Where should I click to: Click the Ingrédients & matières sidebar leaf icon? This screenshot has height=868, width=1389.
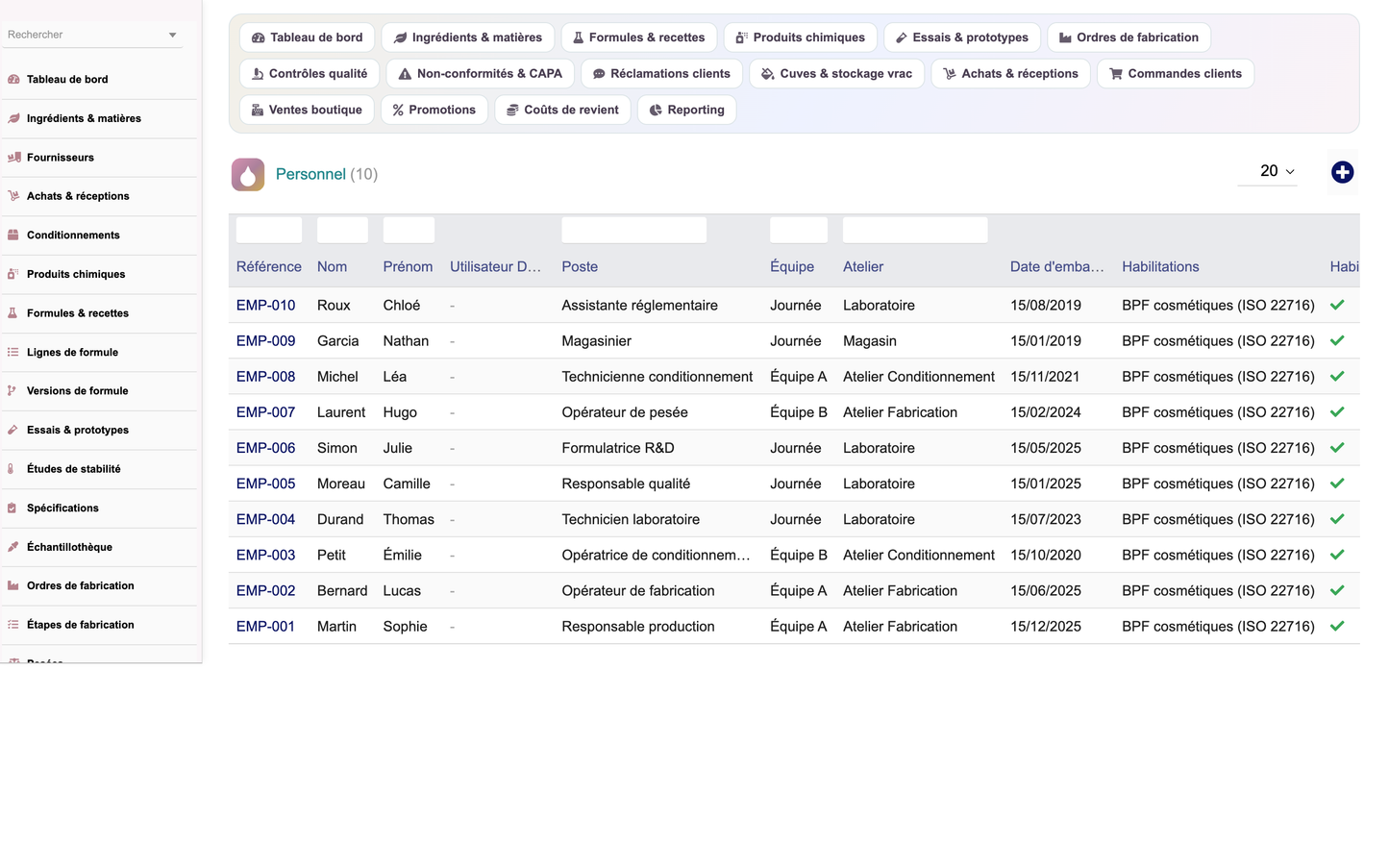pos(13,118)
